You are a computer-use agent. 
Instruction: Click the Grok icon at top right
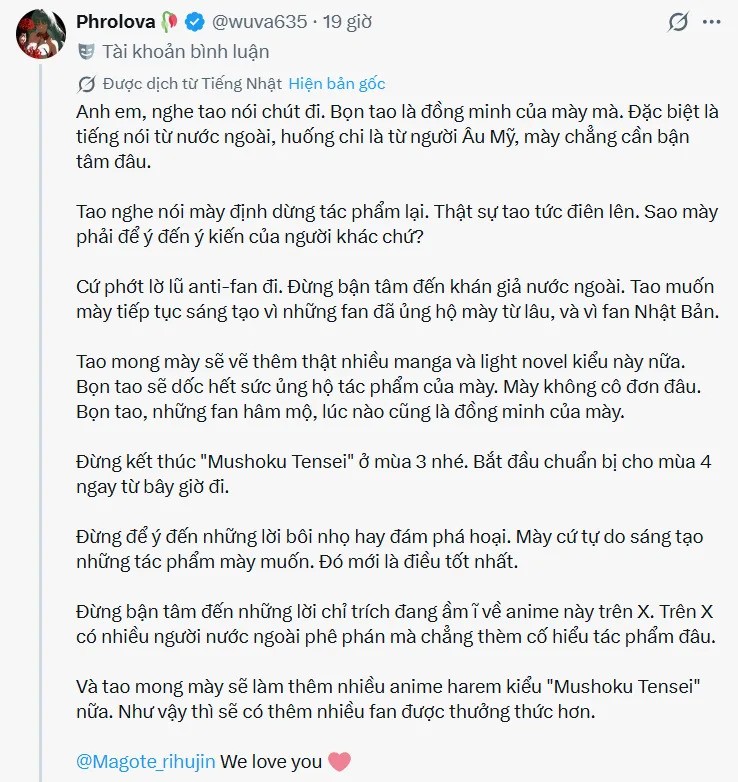(x=678, y=22)
